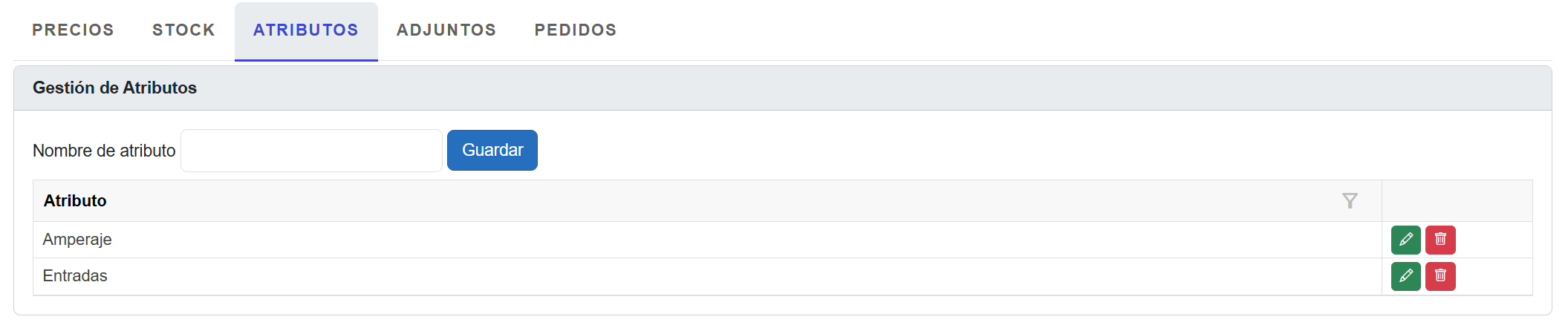Go to the ADJUNTOS tab
The height and width of the screenshot is (331, 1568).
coord(446,30)
